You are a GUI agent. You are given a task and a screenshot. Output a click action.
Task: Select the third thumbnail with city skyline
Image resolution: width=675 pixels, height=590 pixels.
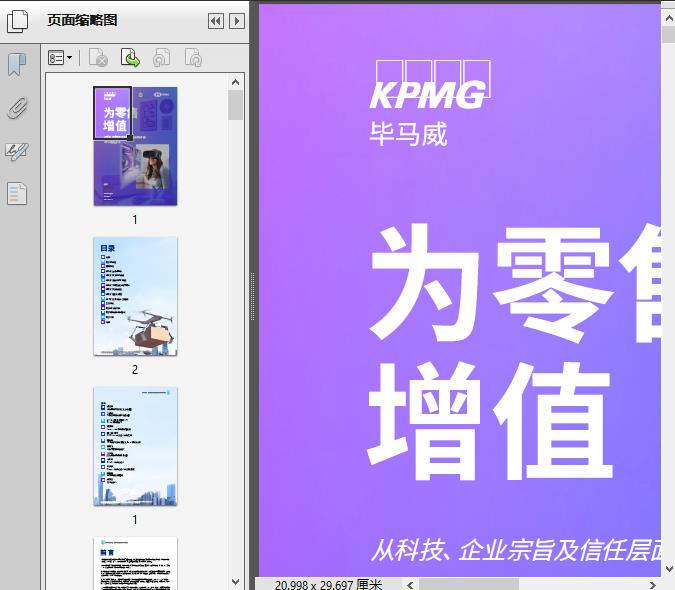point(135,446)
